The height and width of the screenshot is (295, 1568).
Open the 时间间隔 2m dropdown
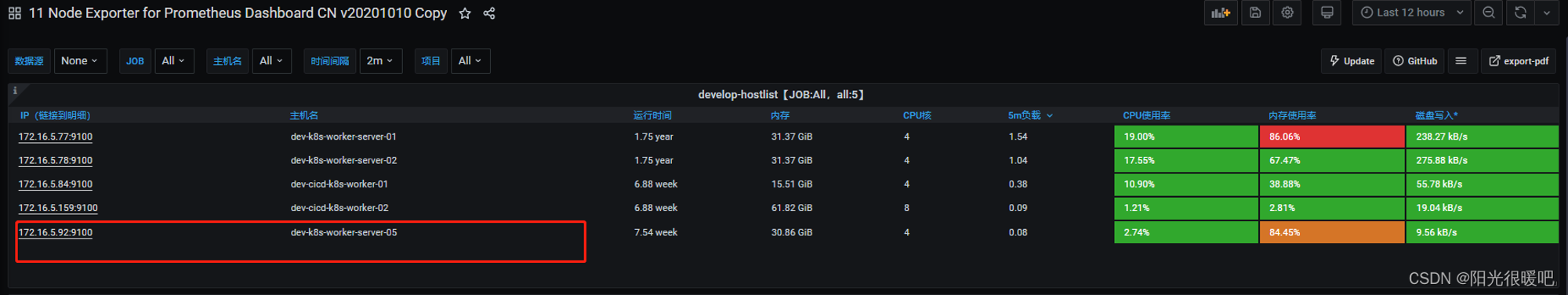(x=380, y=60)
